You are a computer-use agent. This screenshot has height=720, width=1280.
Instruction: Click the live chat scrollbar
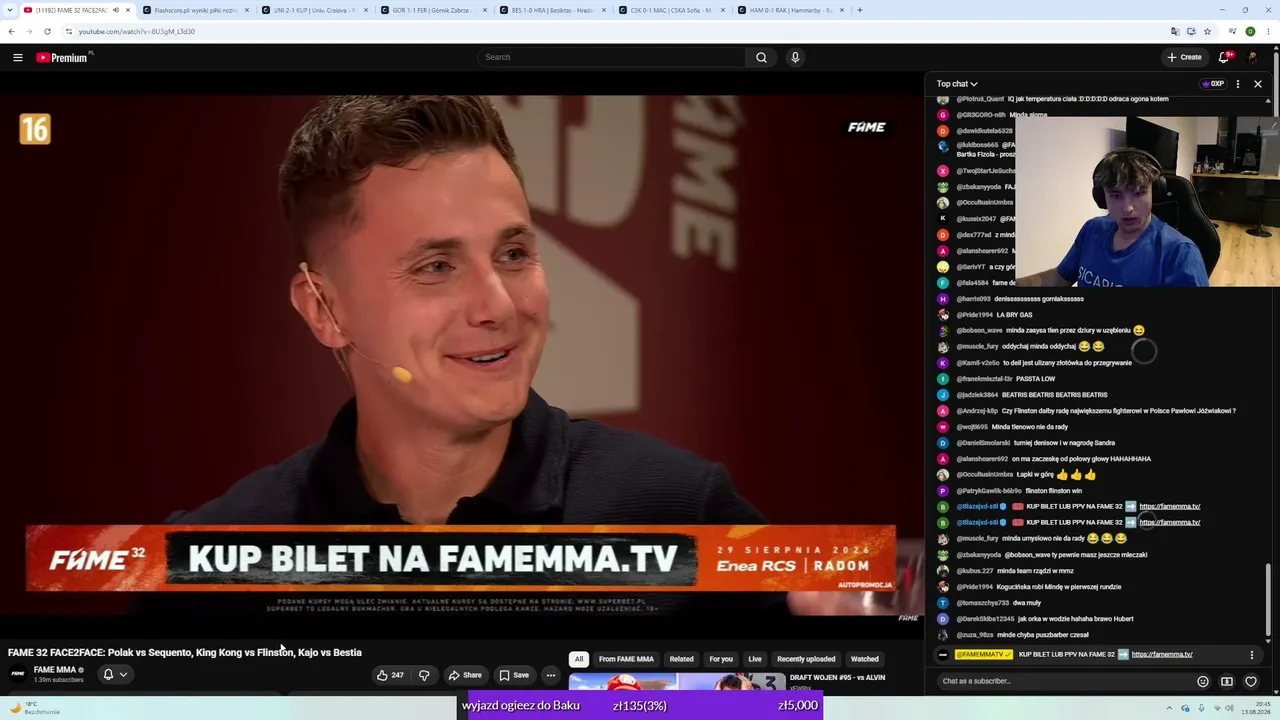click(x=1268, y=602)
